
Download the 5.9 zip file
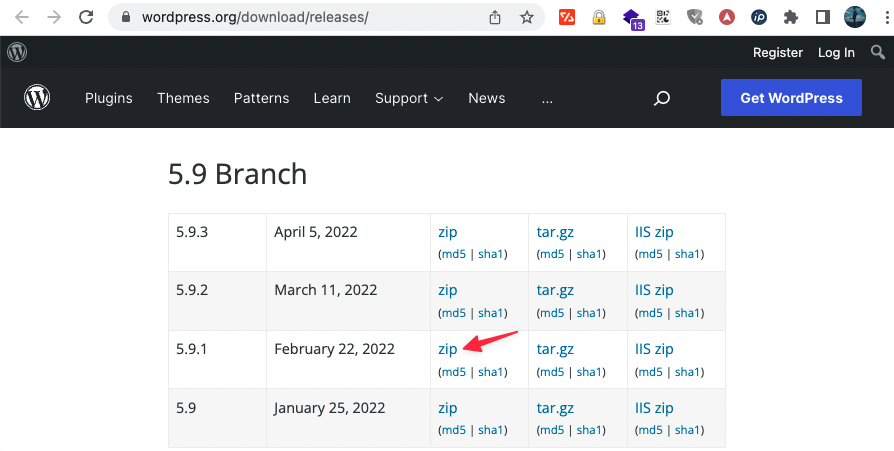tap(448, 408)
